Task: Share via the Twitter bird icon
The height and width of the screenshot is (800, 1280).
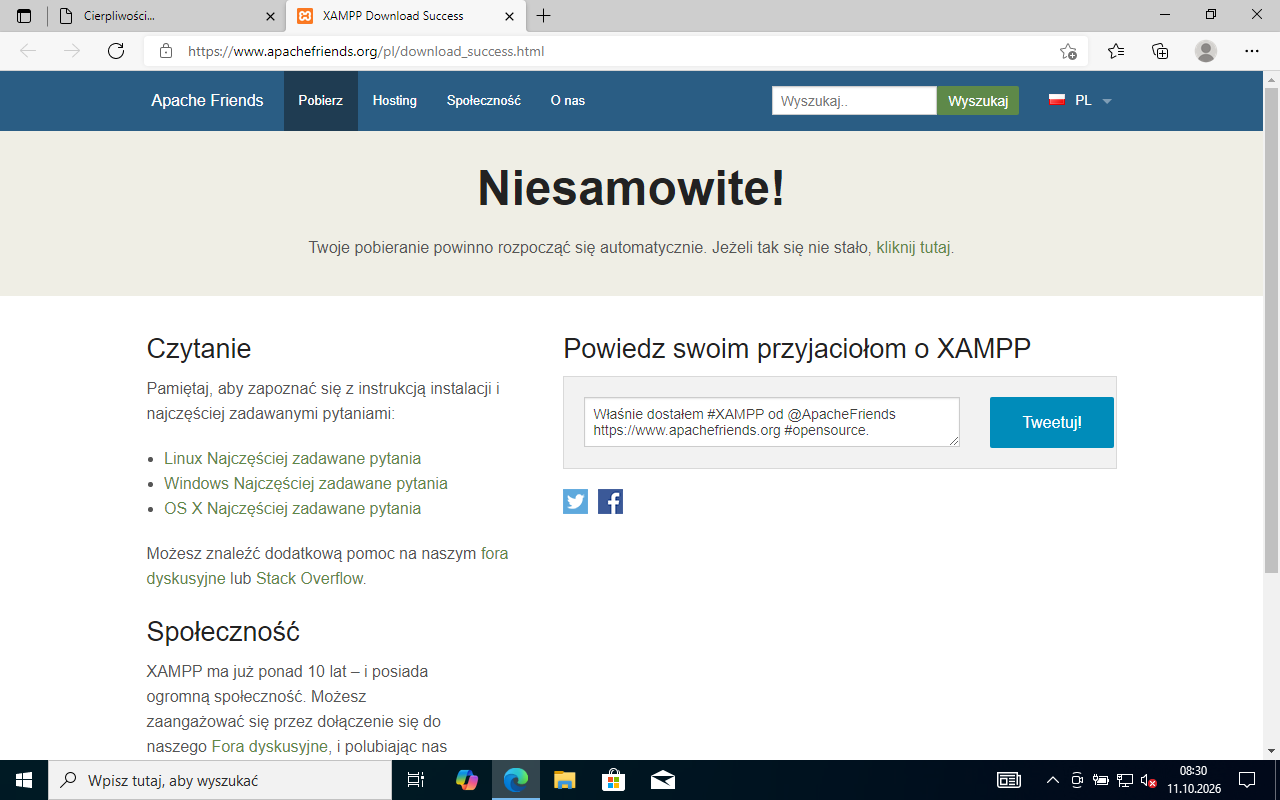Action: coord(575,501)
